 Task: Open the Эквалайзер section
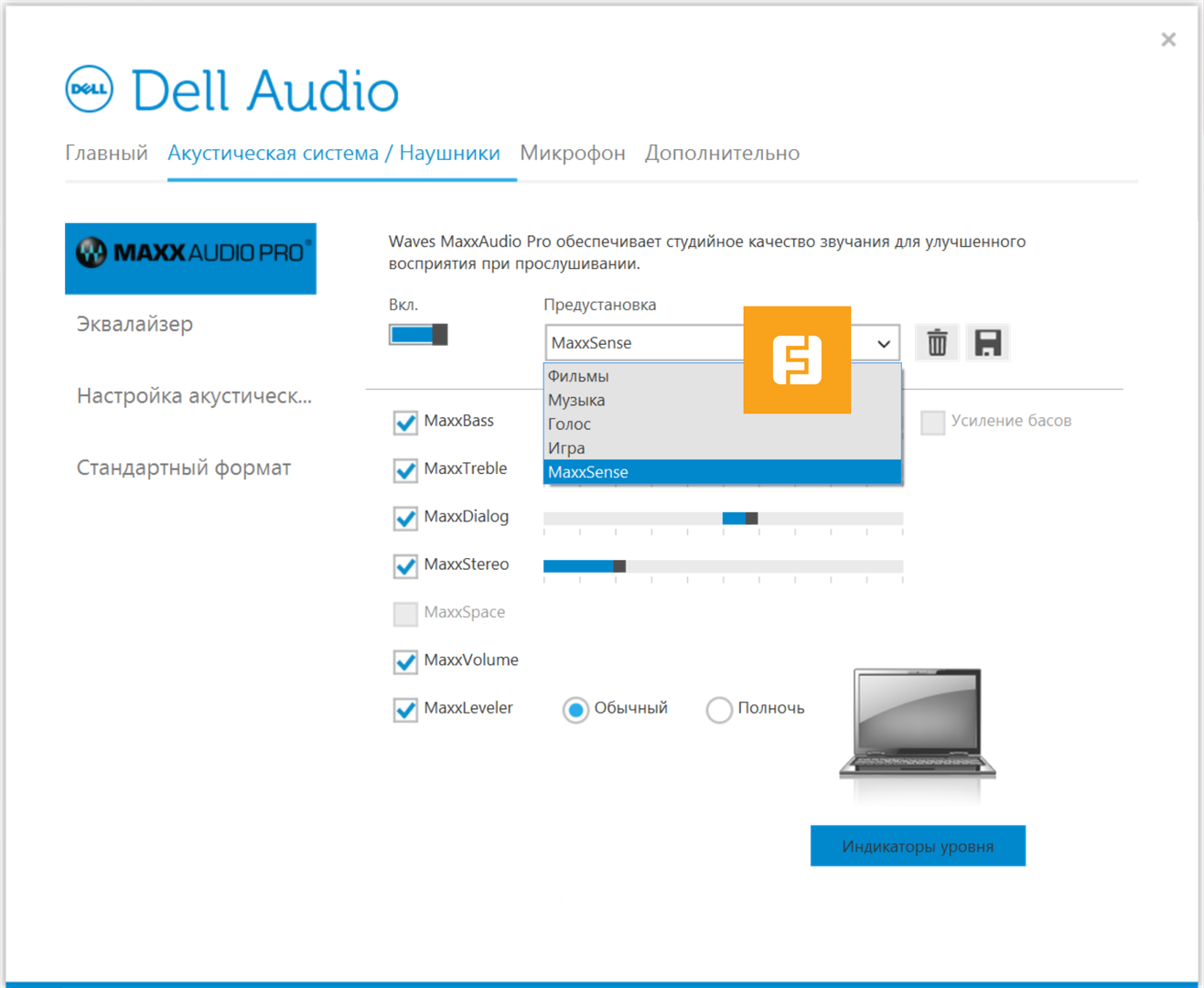[134, 324]
